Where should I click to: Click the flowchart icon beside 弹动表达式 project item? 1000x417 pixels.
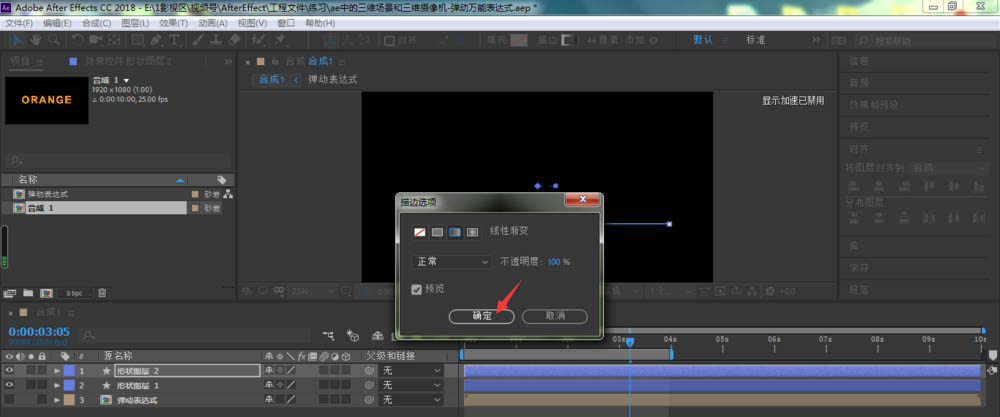(x=228, y=194)
